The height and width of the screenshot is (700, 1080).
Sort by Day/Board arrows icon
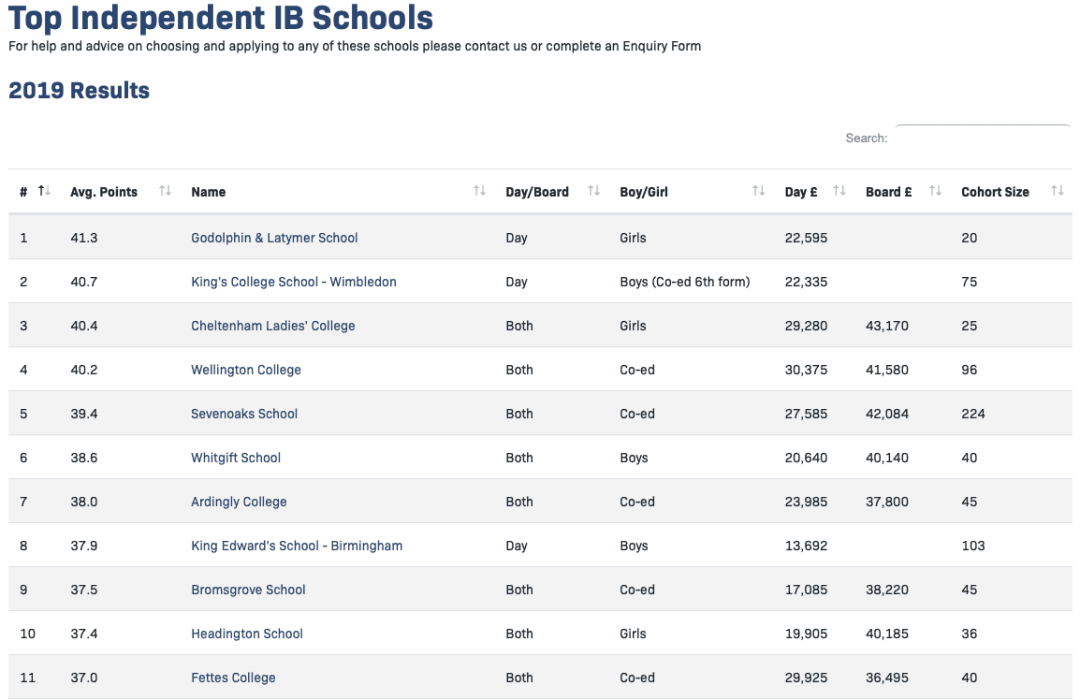(594, 191)
